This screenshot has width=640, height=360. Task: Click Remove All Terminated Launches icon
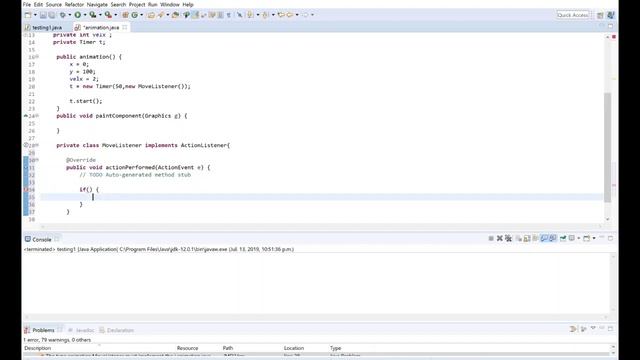tap(508, 238)
